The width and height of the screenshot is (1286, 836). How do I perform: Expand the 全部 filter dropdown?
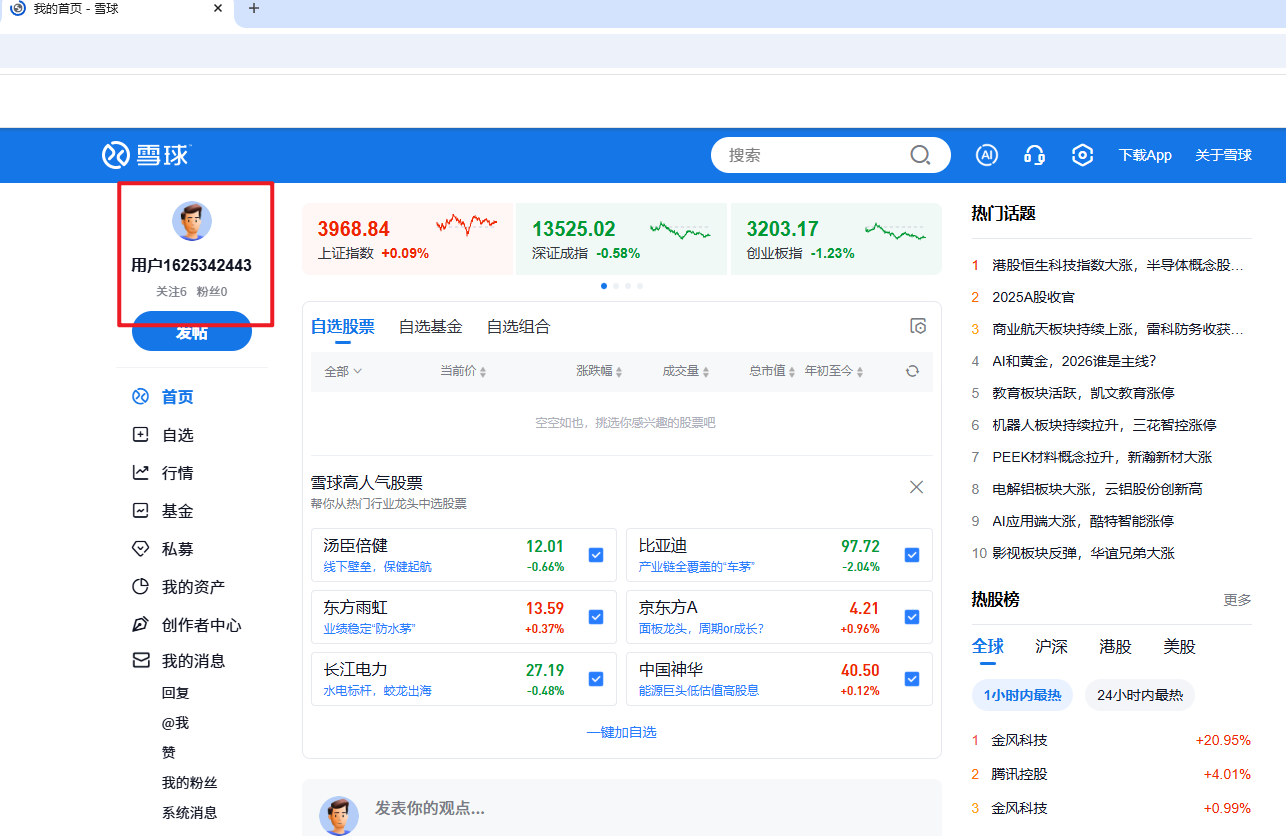pos(343,371)
